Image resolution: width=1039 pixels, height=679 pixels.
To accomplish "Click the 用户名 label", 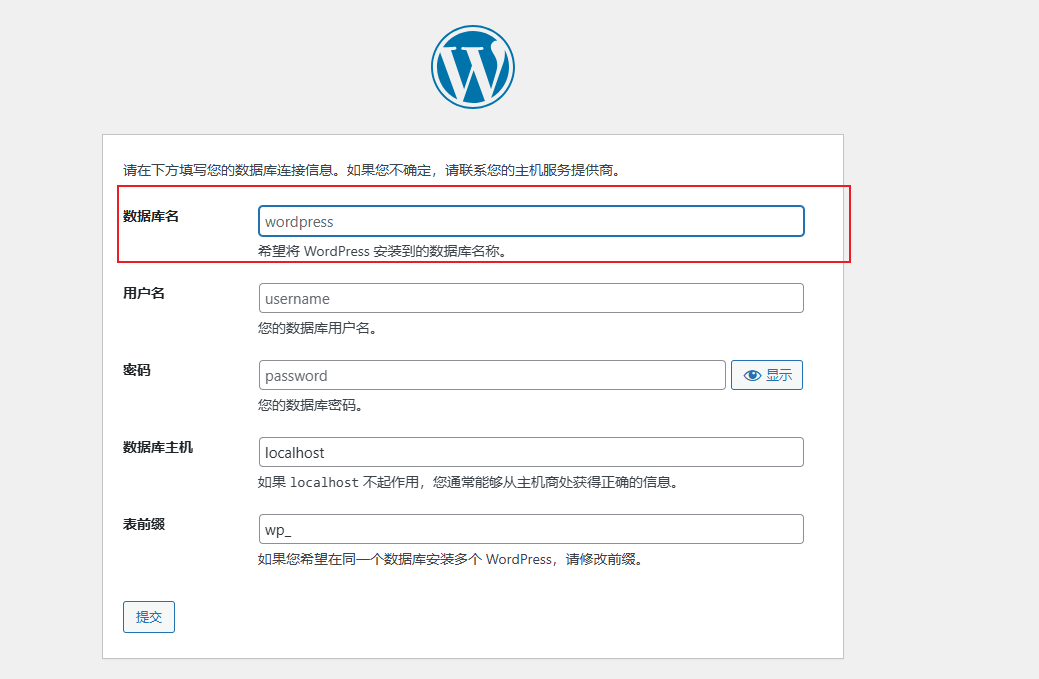I will click(x=144, y=293).
